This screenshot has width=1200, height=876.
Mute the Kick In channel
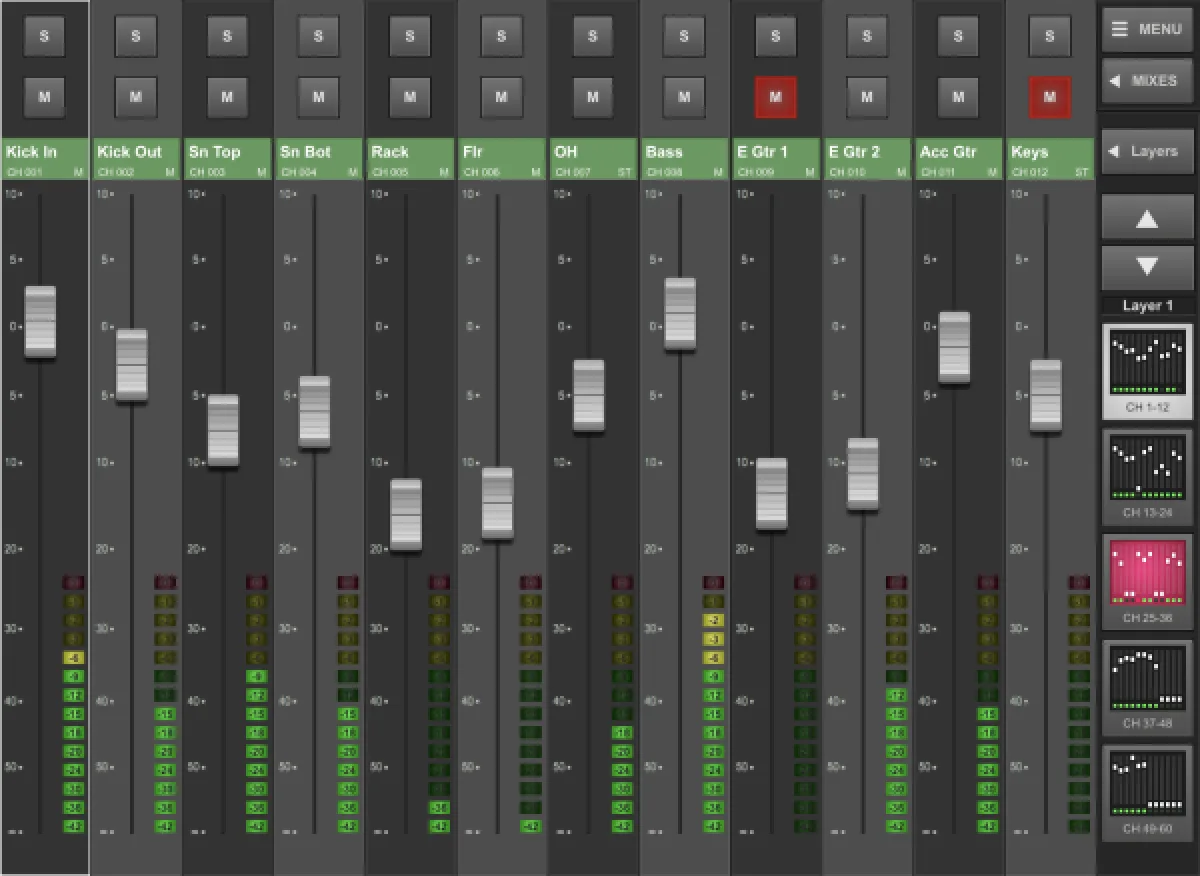[x=44, y=97]
